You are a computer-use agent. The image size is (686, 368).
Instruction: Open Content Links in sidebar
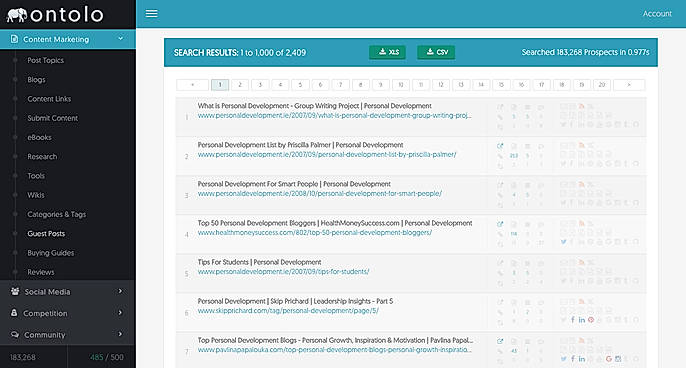tap(49, 99)
